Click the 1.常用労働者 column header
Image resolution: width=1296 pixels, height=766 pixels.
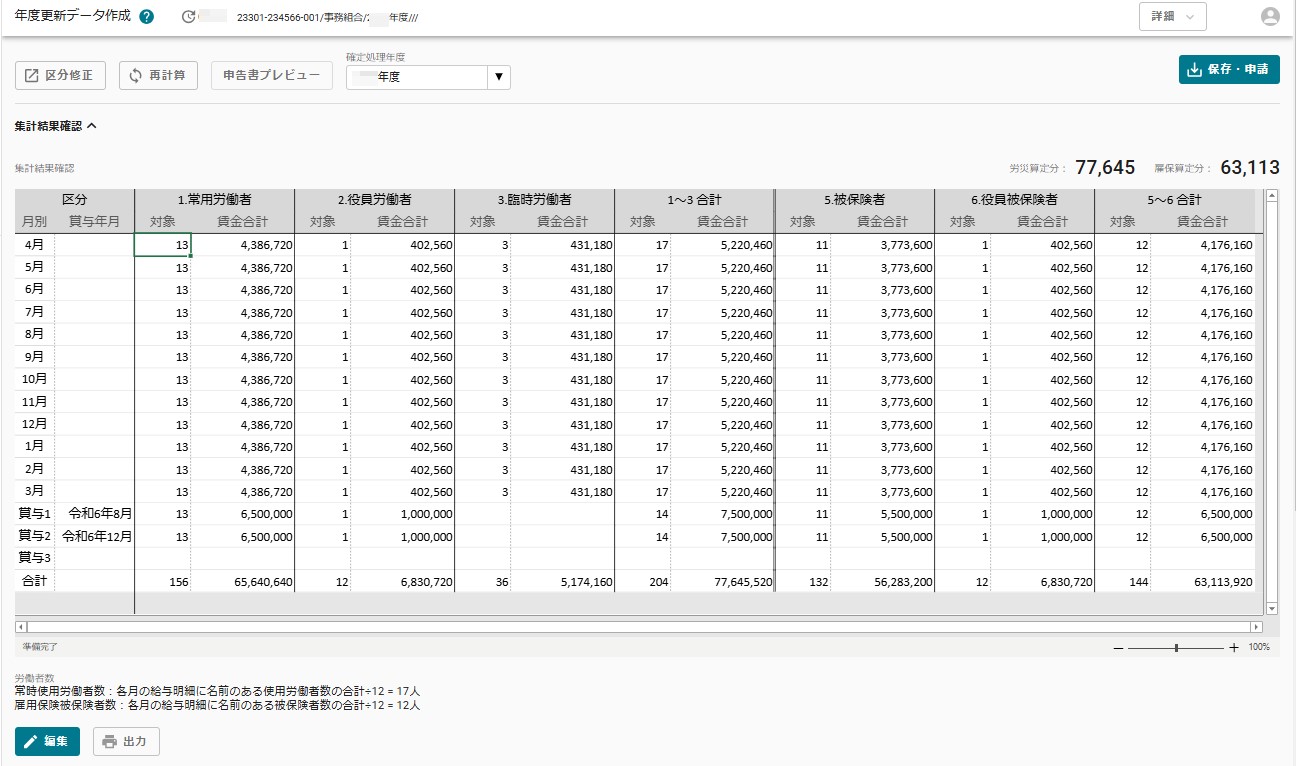pyautogui.click(x=215, y=200)
